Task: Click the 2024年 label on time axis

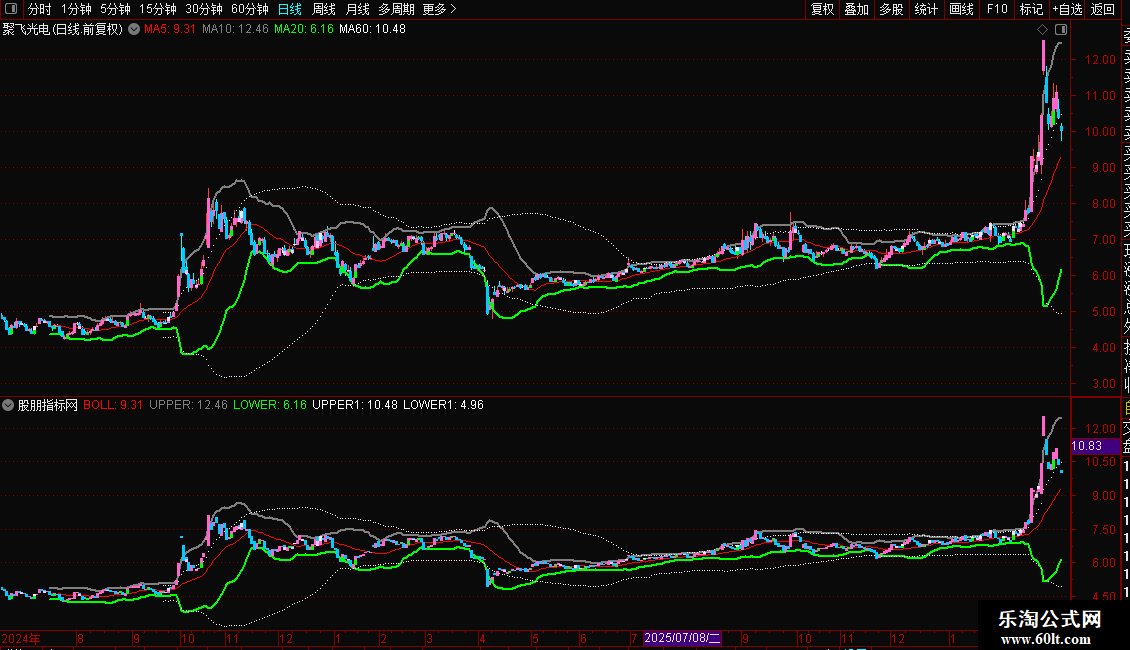Action: click(x=21, y=638)
